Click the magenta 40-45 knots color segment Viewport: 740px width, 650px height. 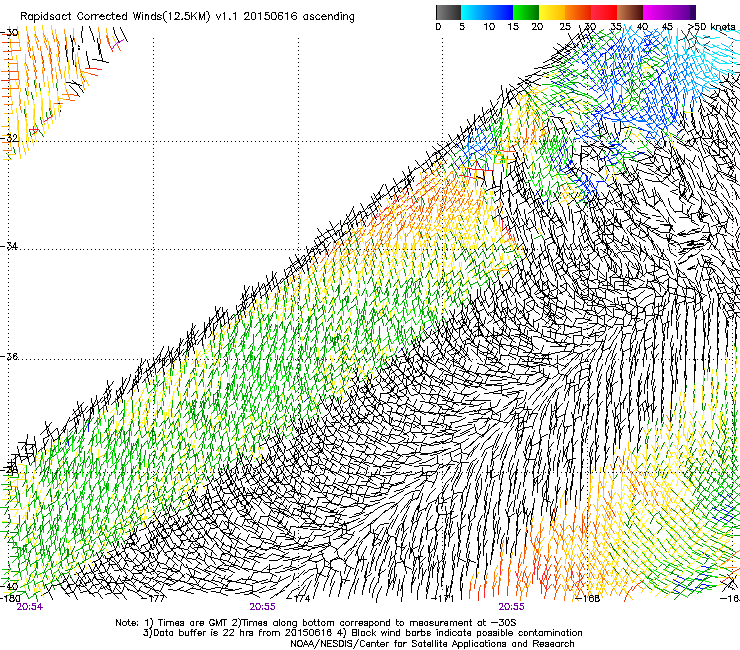(x=656, y=12)
